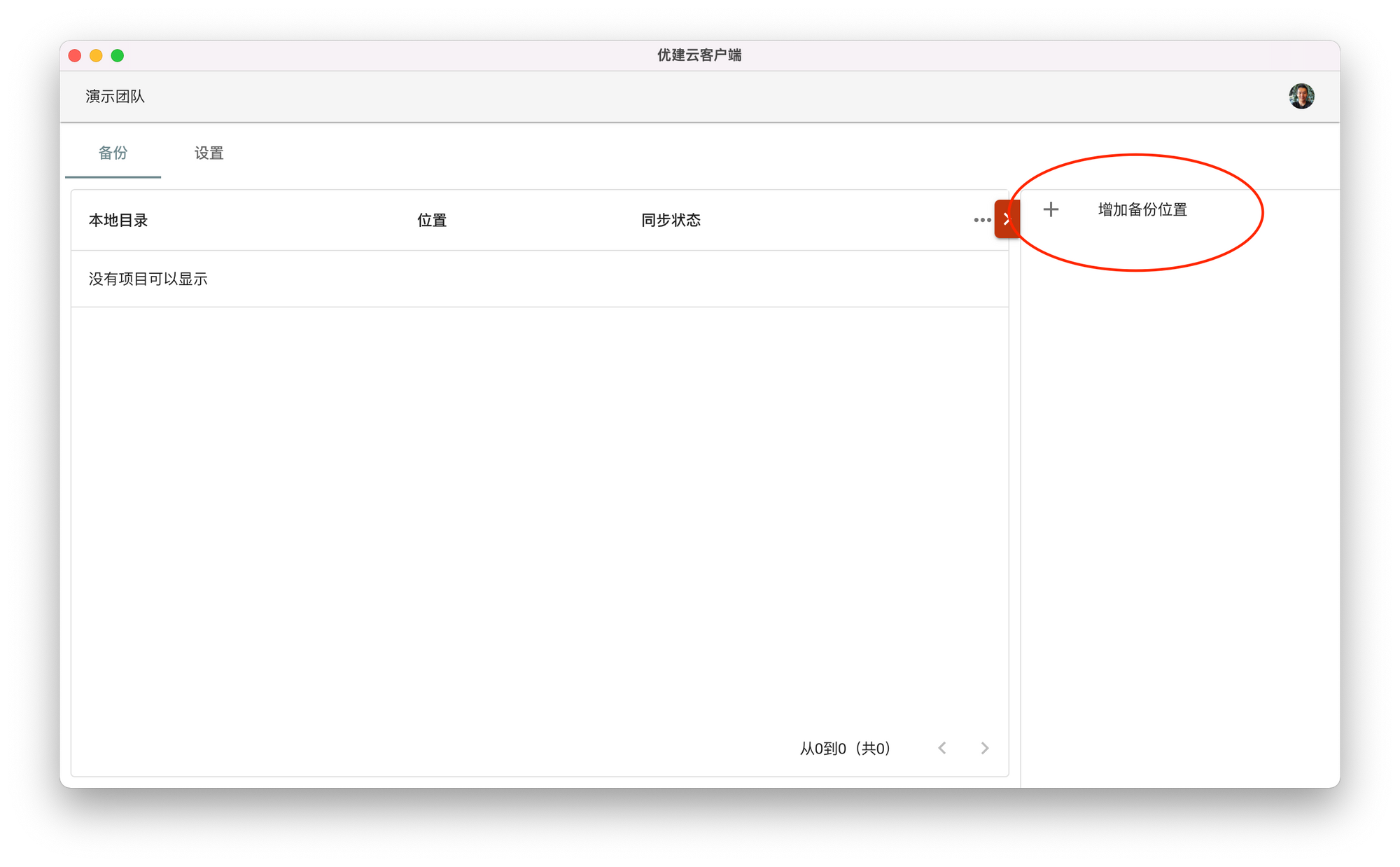1400x867 pixels.
Task: Maximize the window with green button
Action: tap(118, 55)
